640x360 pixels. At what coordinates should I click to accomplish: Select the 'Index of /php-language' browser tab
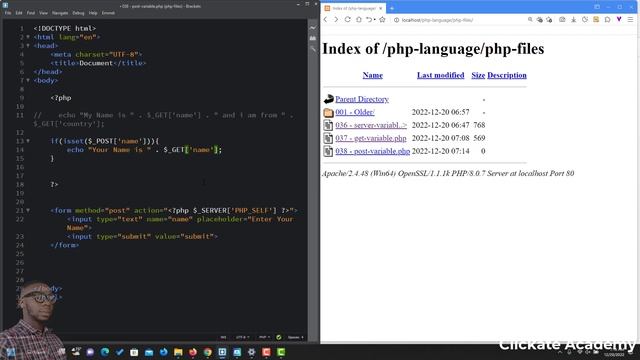(353, 8)
